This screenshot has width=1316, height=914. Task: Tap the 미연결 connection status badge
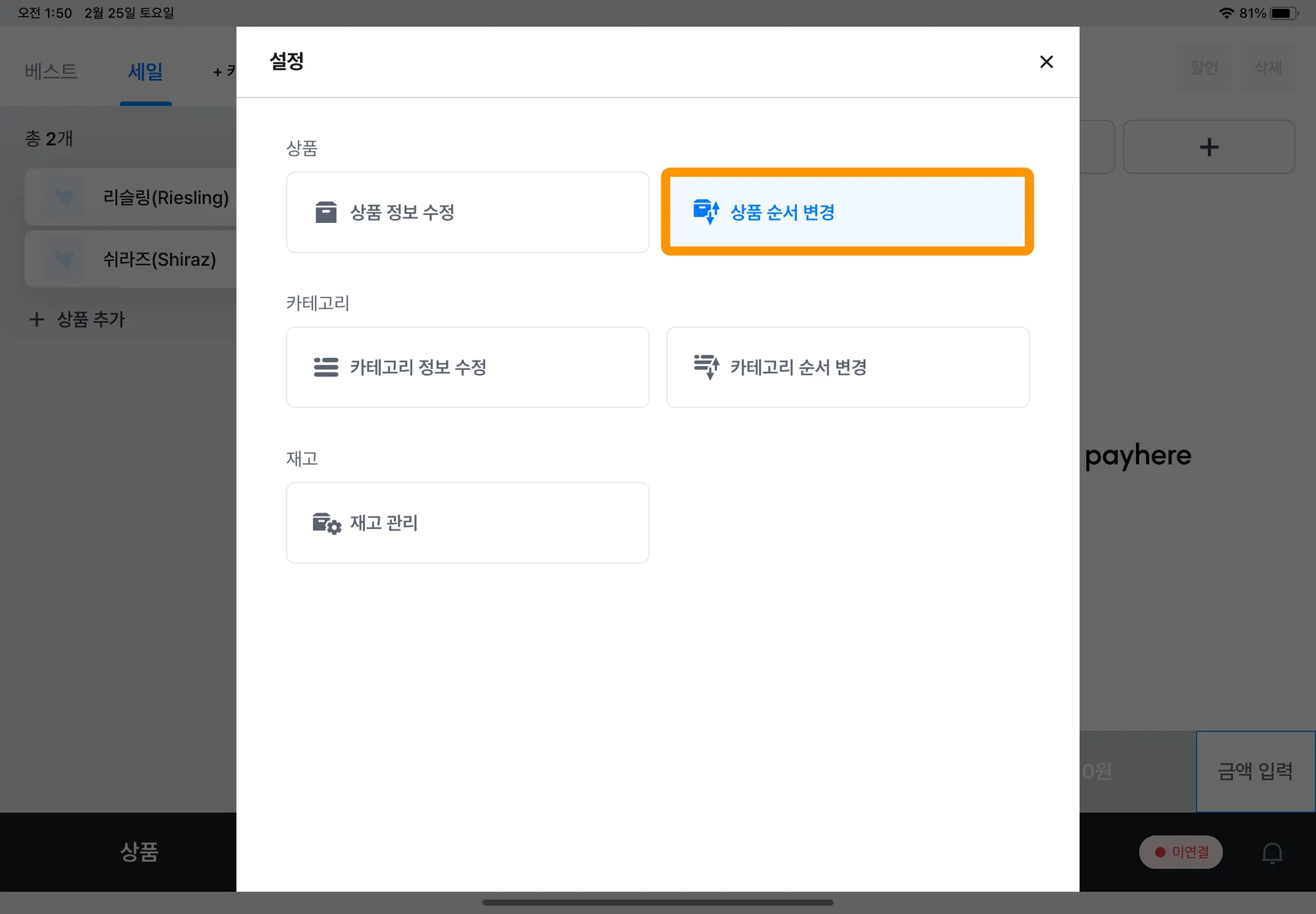point(1180,852)
